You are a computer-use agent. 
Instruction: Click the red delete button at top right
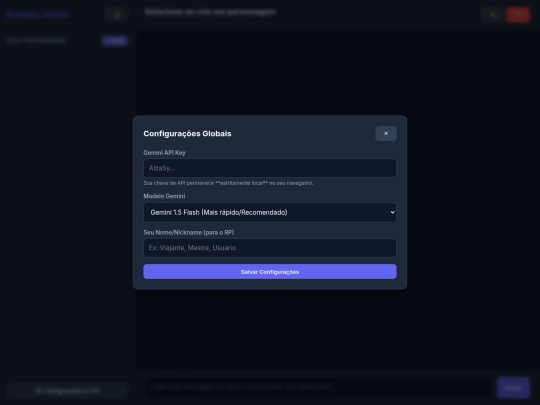pyautogui.click(x=518, y=15)
